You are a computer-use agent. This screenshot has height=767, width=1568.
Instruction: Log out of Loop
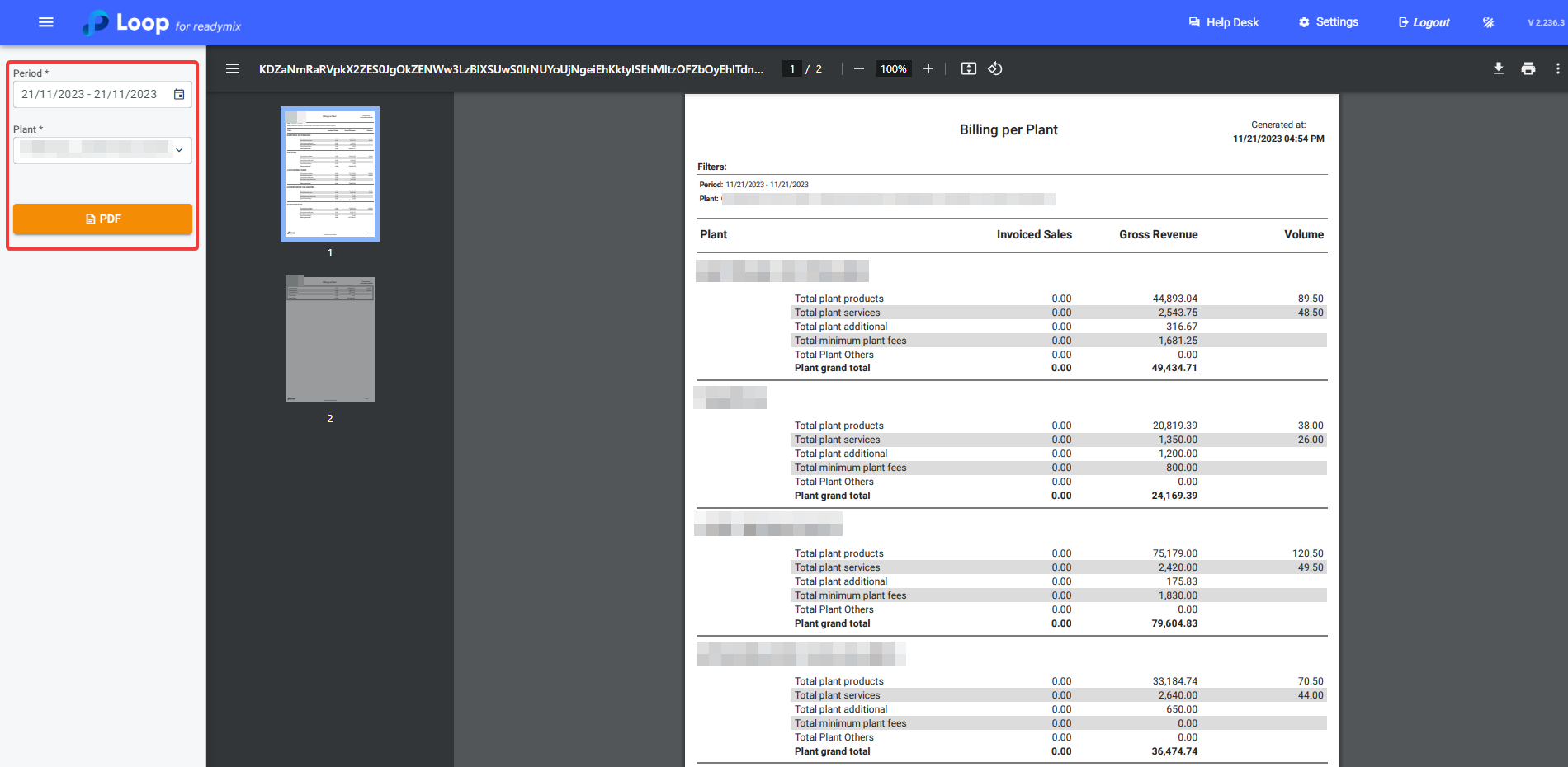(x=1424, y=22)
